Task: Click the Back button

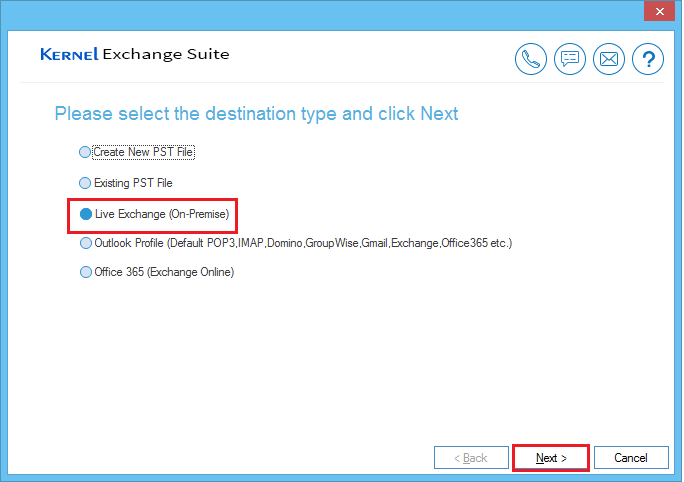Action: click(471, 458)
